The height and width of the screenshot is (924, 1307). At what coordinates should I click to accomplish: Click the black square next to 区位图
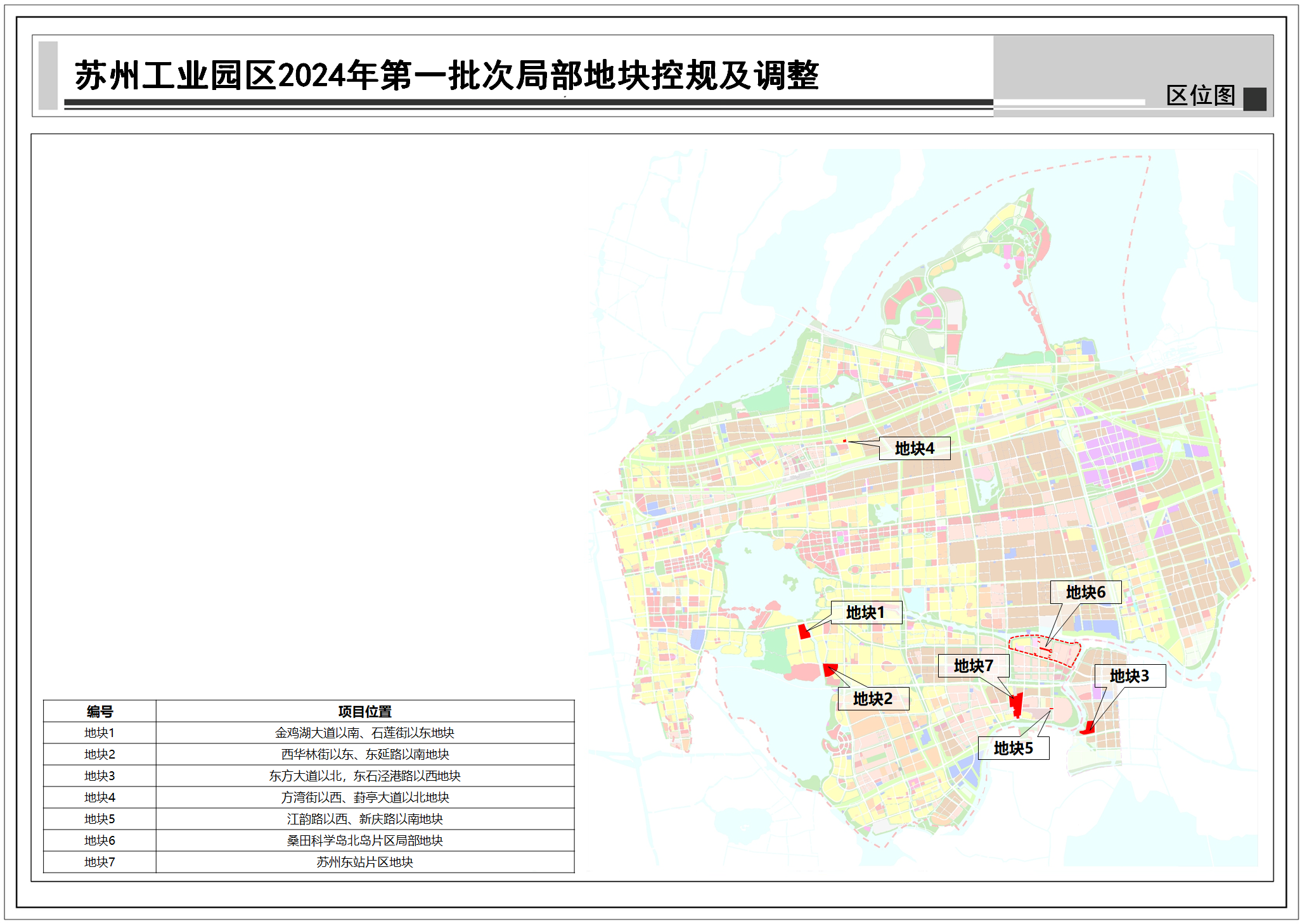[x=1254, y=99]
